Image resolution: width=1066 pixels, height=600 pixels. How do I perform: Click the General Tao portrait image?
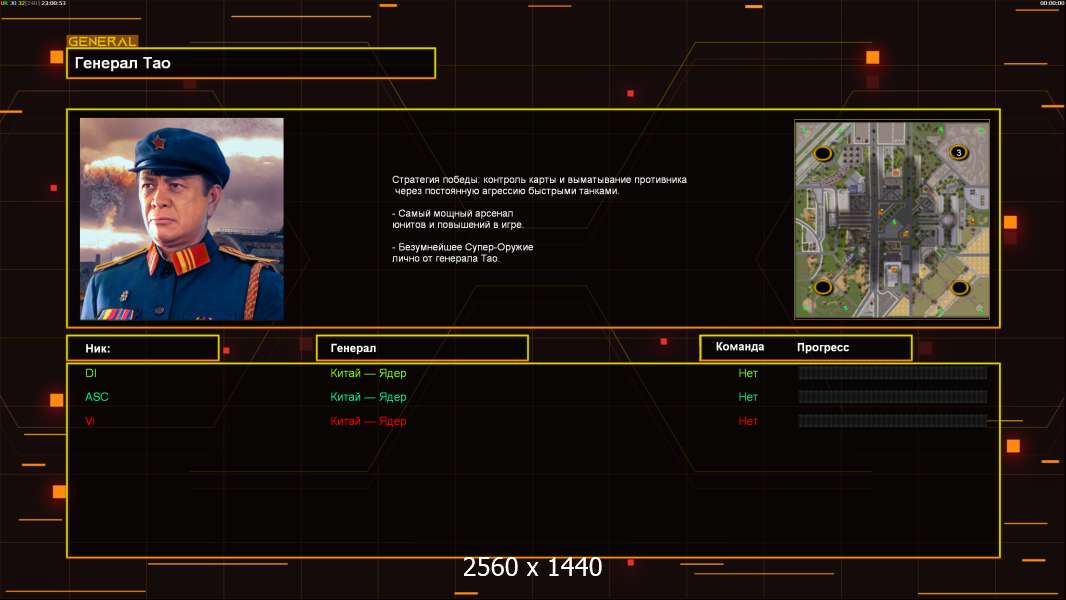click(182, 219)
